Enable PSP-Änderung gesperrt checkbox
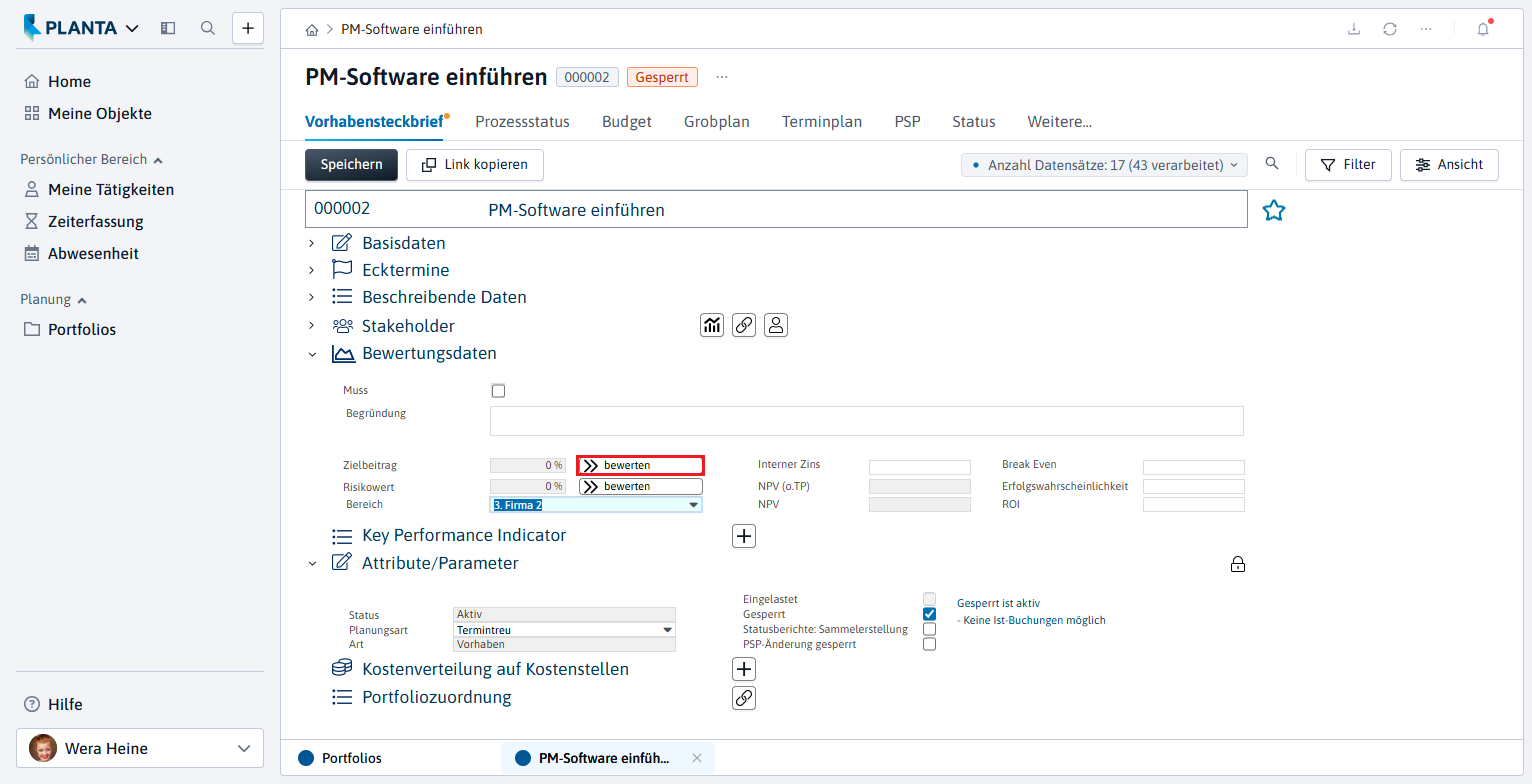1532x784 pixels. coord(930,645)
